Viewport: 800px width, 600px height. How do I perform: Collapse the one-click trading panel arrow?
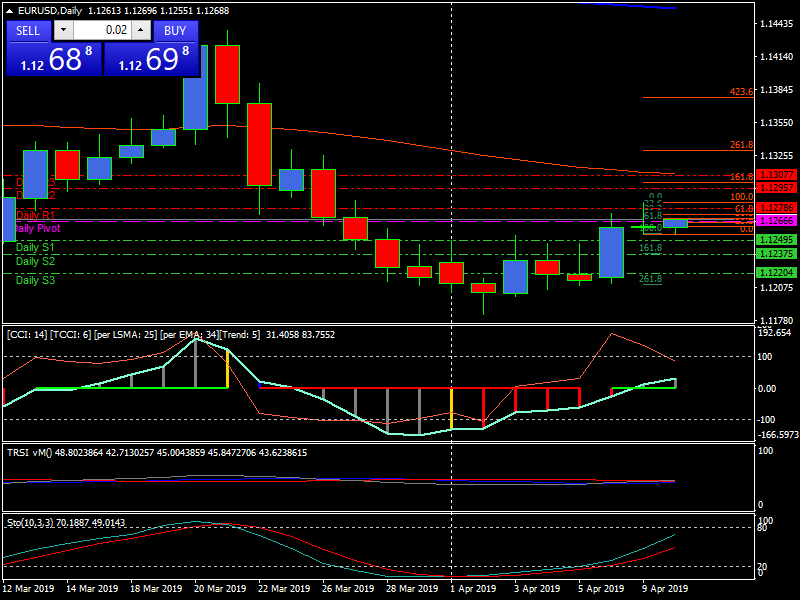9,11
